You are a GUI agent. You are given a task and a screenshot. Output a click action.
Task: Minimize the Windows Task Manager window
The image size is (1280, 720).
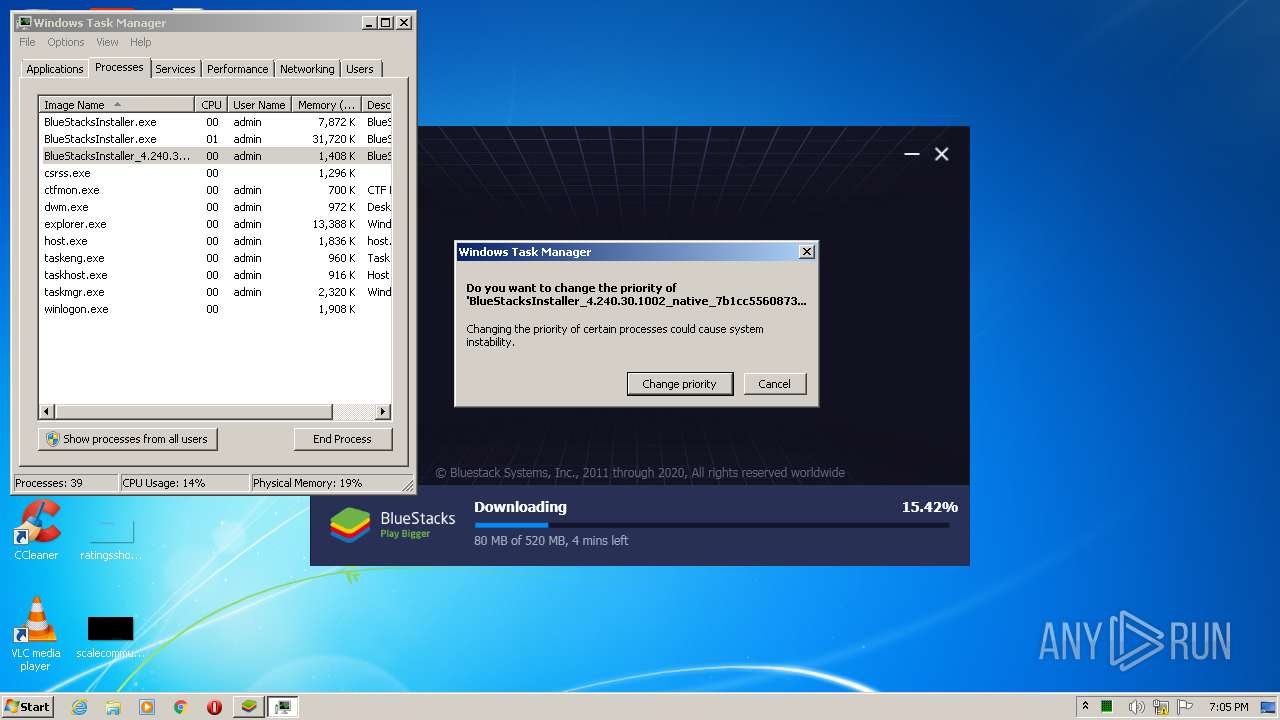pos(368,22)
